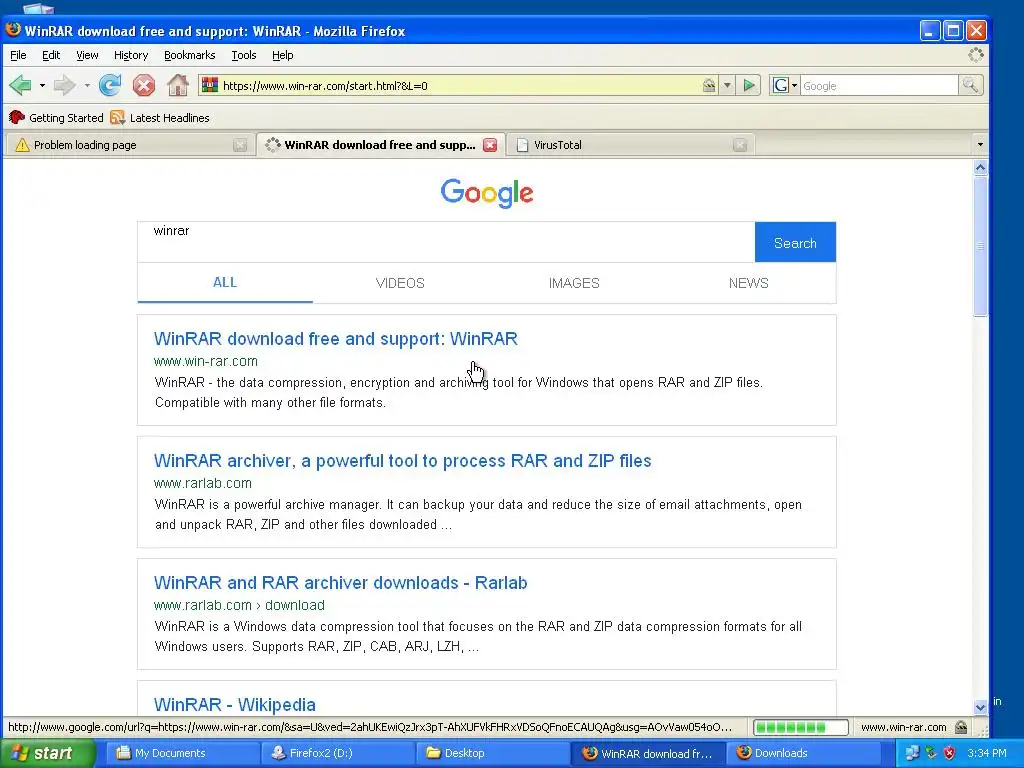Open WinRAR archiver powerful tool link

(x=402, y=460)
